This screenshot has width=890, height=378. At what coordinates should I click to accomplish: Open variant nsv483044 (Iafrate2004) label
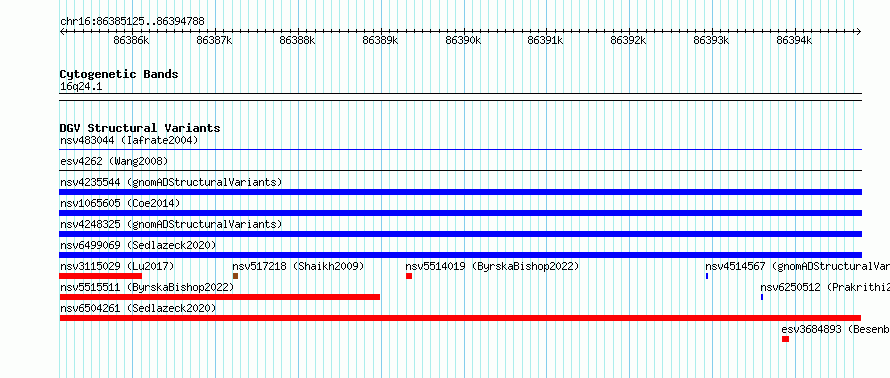129,140
